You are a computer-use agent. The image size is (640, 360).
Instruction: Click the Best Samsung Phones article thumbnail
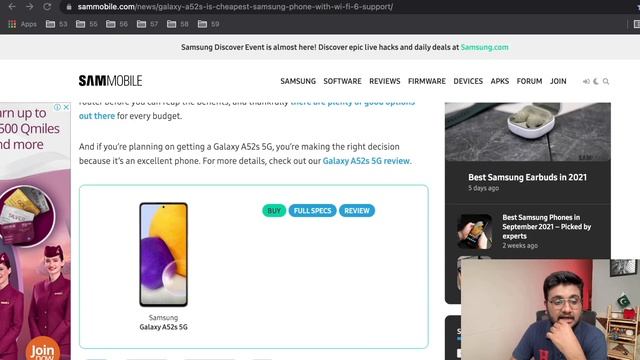pyautogui.click(x=474, y=231)
